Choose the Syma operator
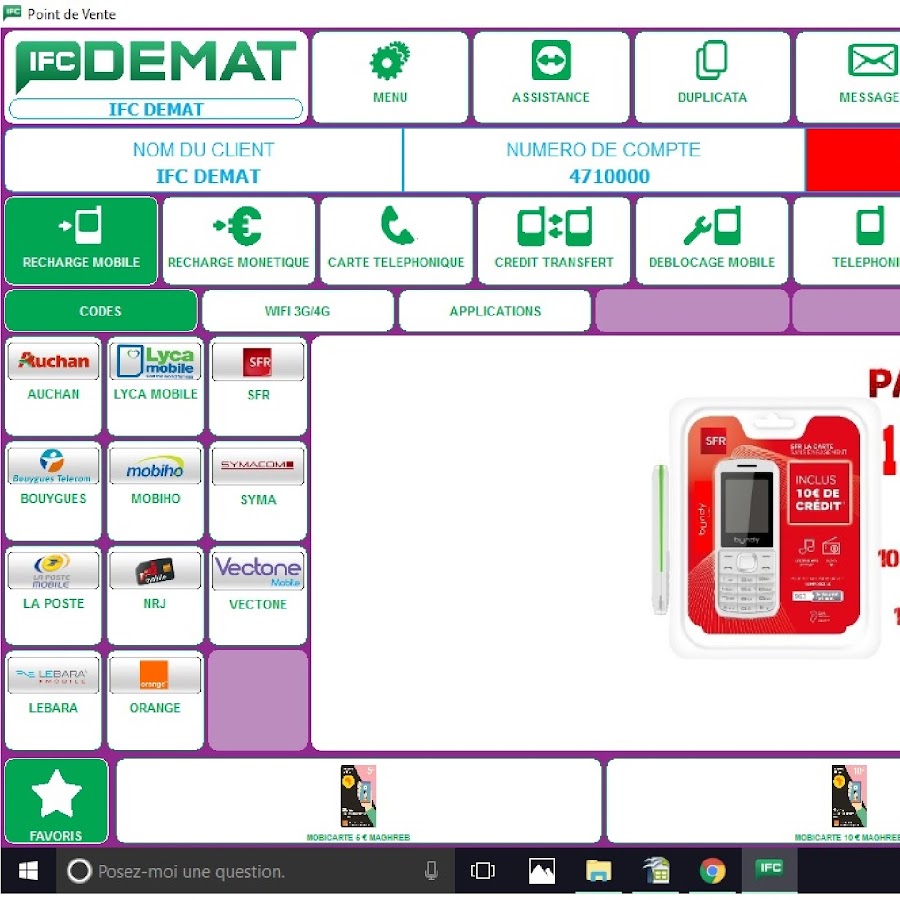Screen dimensions: 900x900 (258, 491)
